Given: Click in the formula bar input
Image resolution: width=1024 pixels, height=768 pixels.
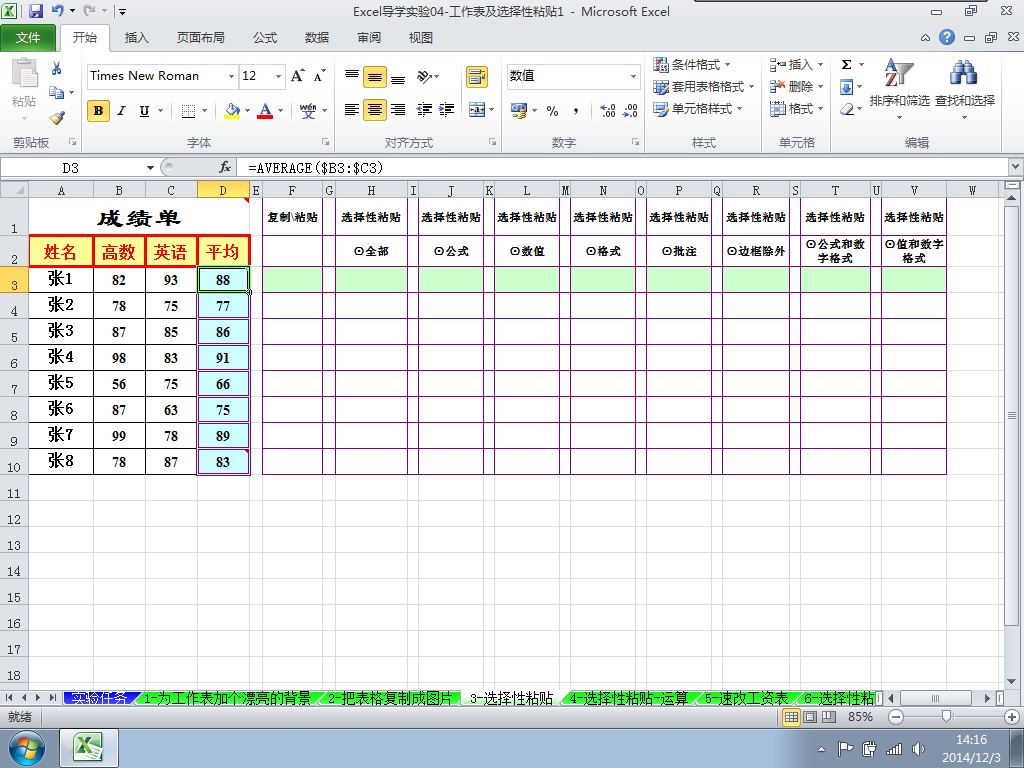Looking at the screenshot, I should 624,168.
